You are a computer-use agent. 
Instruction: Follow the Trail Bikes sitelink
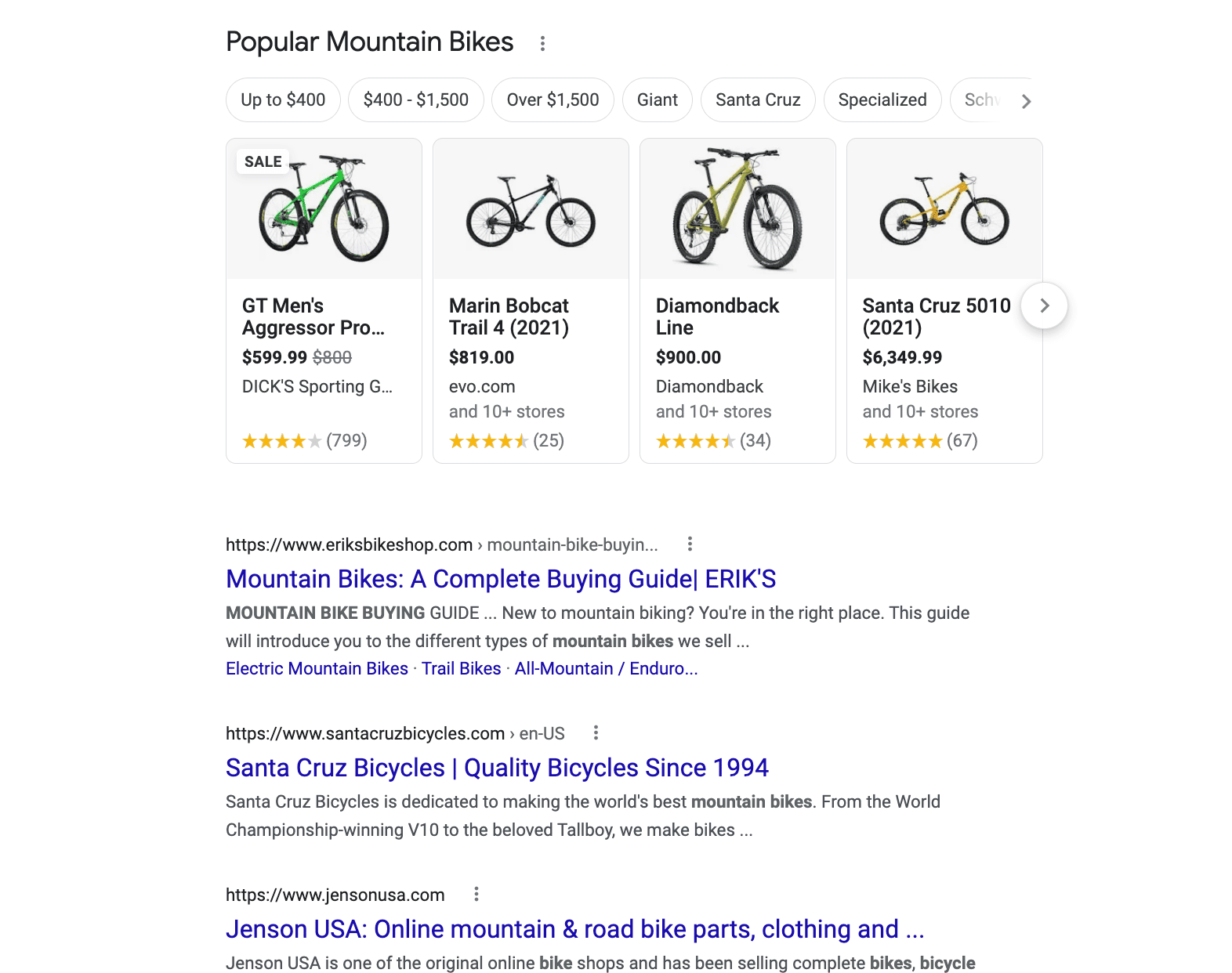[x=461, y=668]
